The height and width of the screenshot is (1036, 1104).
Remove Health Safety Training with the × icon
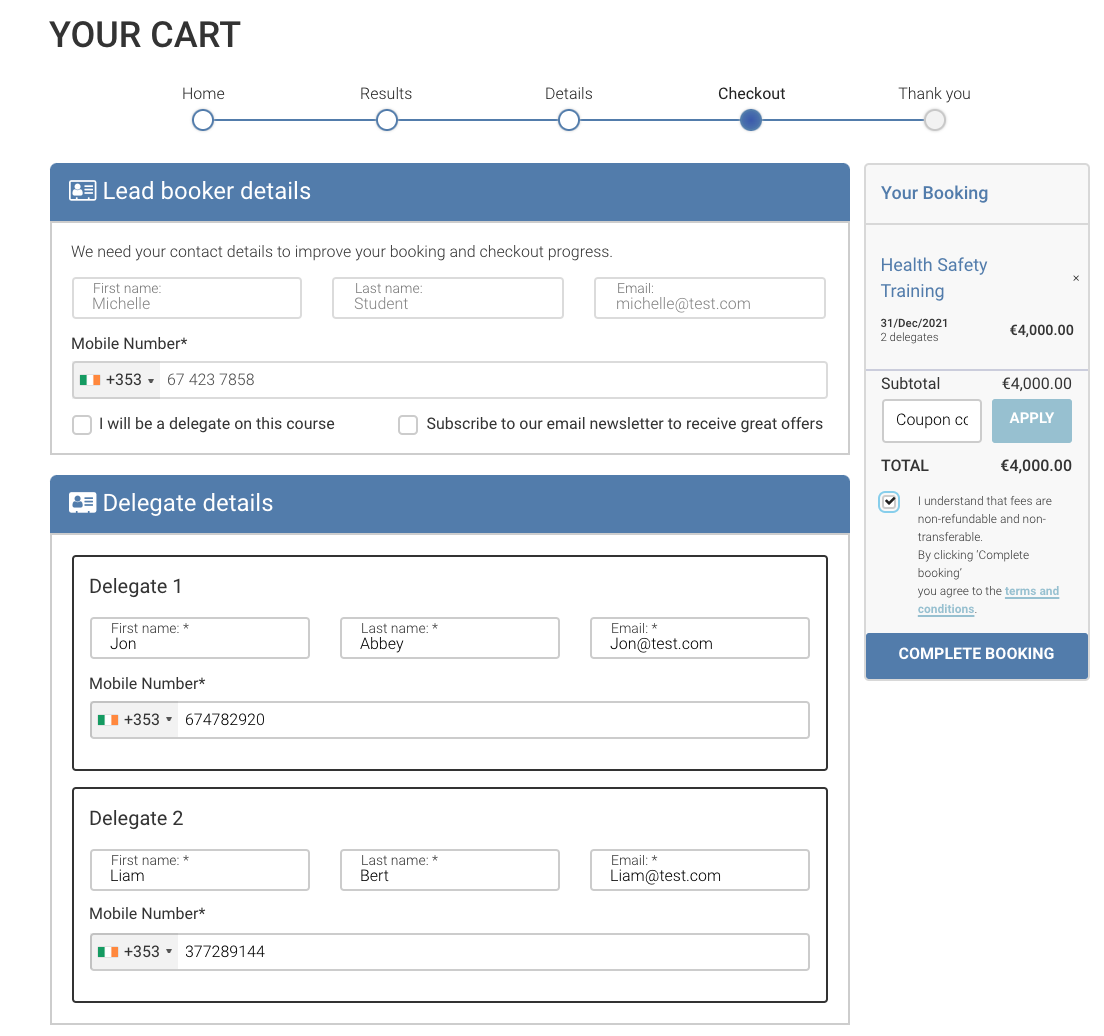click(x=1076, y=279)
